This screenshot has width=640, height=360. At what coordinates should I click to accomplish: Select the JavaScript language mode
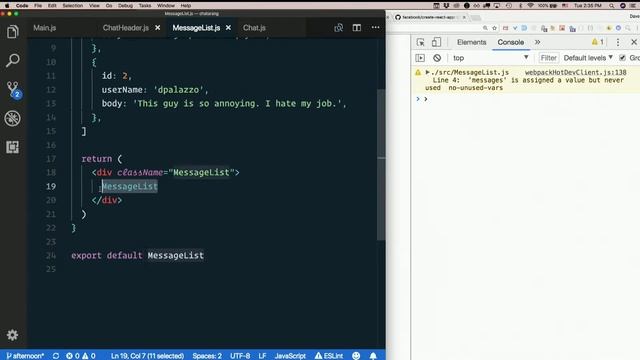(290, 356)
